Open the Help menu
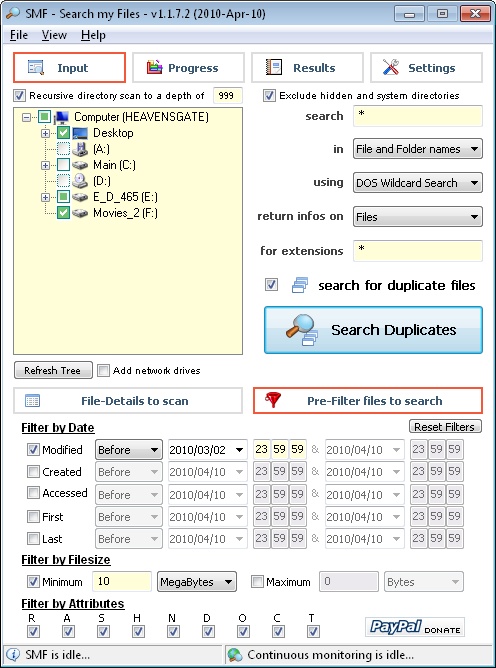The width and height of the screenshot is (496, 668). point(93,35)
